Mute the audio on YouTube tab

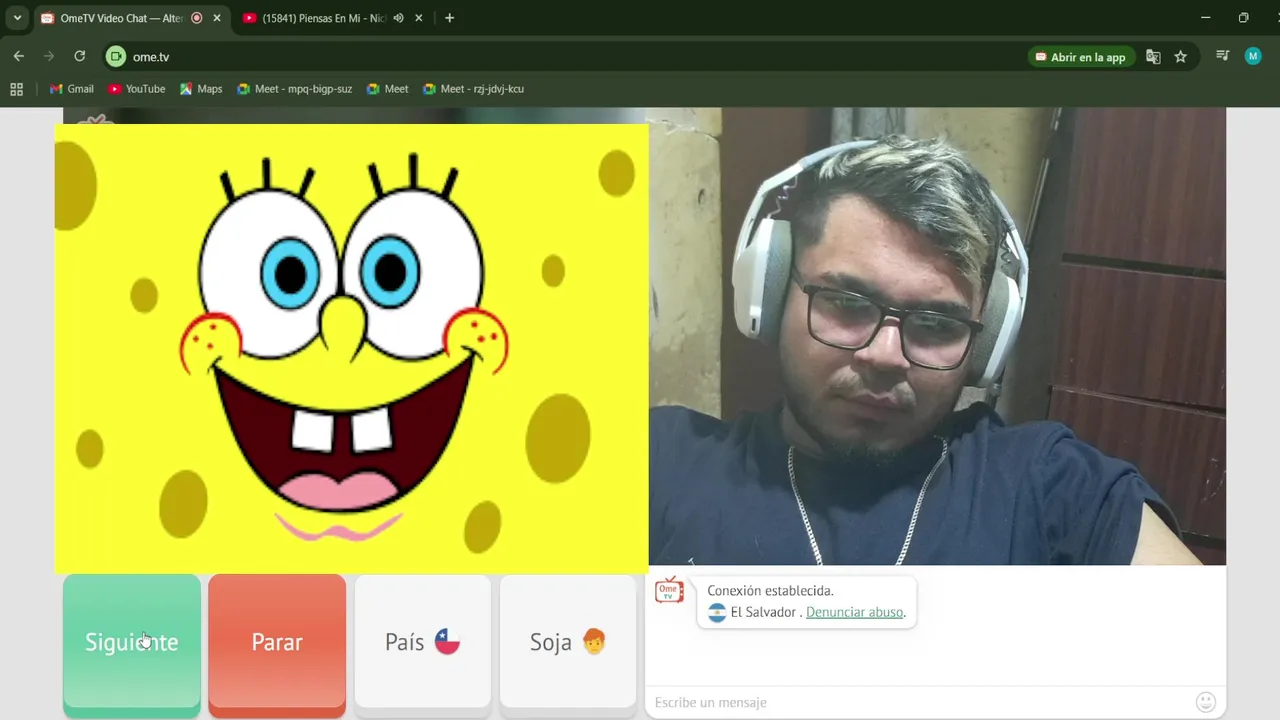[398, 18]
